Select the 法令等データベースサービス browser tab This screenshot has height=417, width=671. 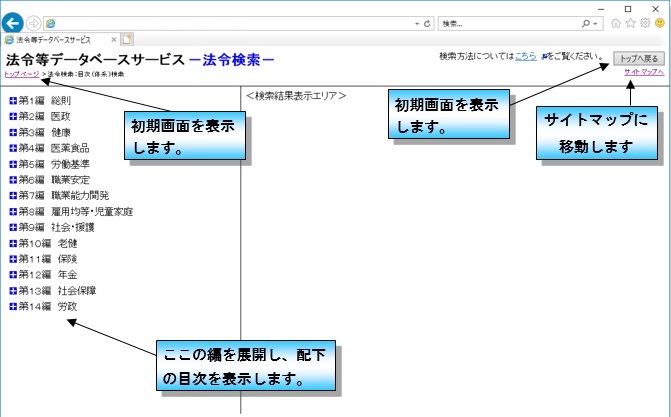pos(60,40)
